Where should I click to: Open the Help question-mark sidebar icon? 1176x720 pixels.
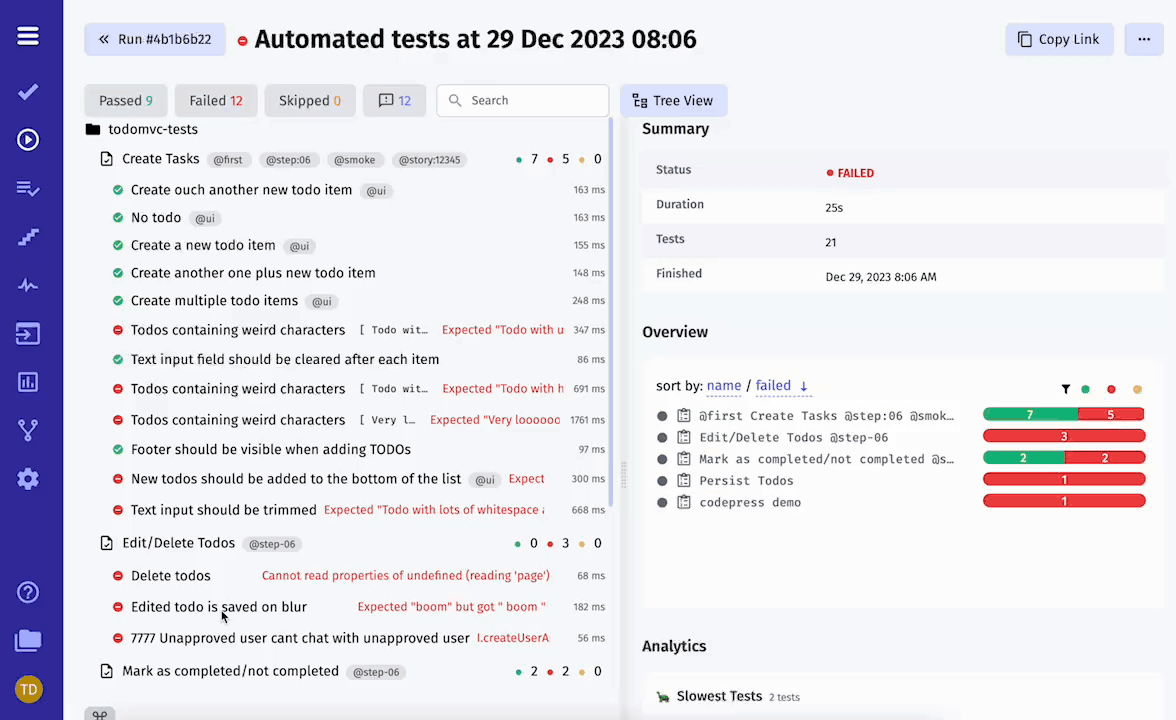point(28,592)
